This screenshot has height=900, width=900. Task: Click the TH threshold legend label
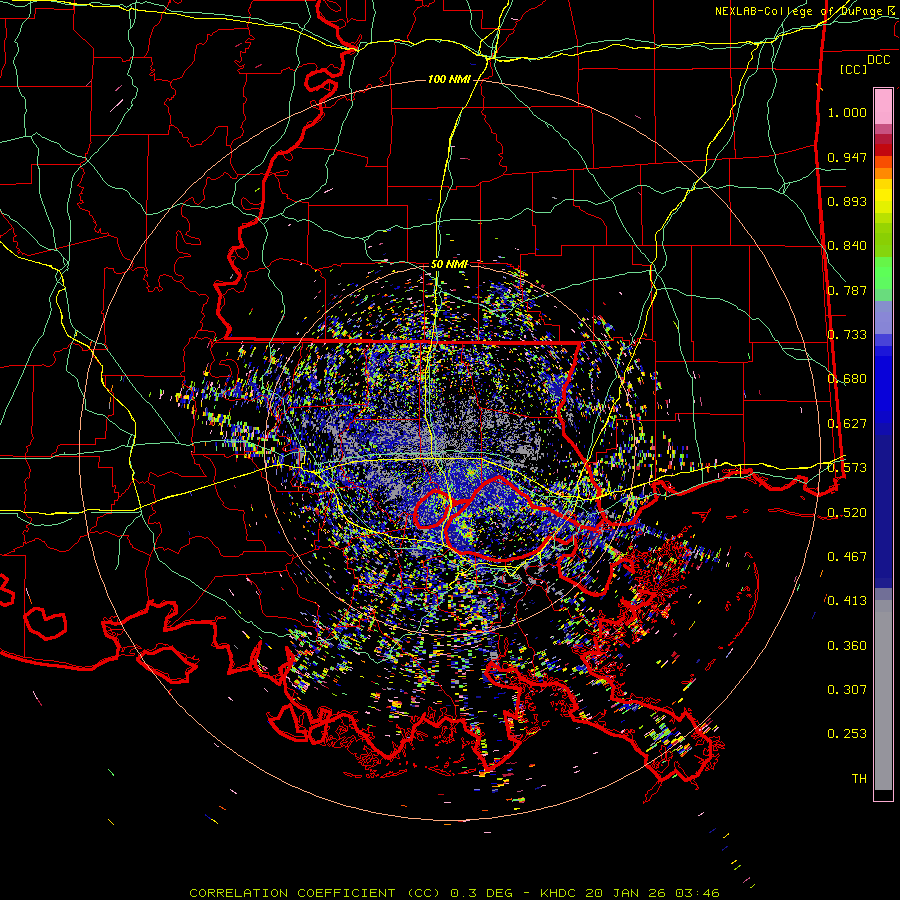(859, 779)
